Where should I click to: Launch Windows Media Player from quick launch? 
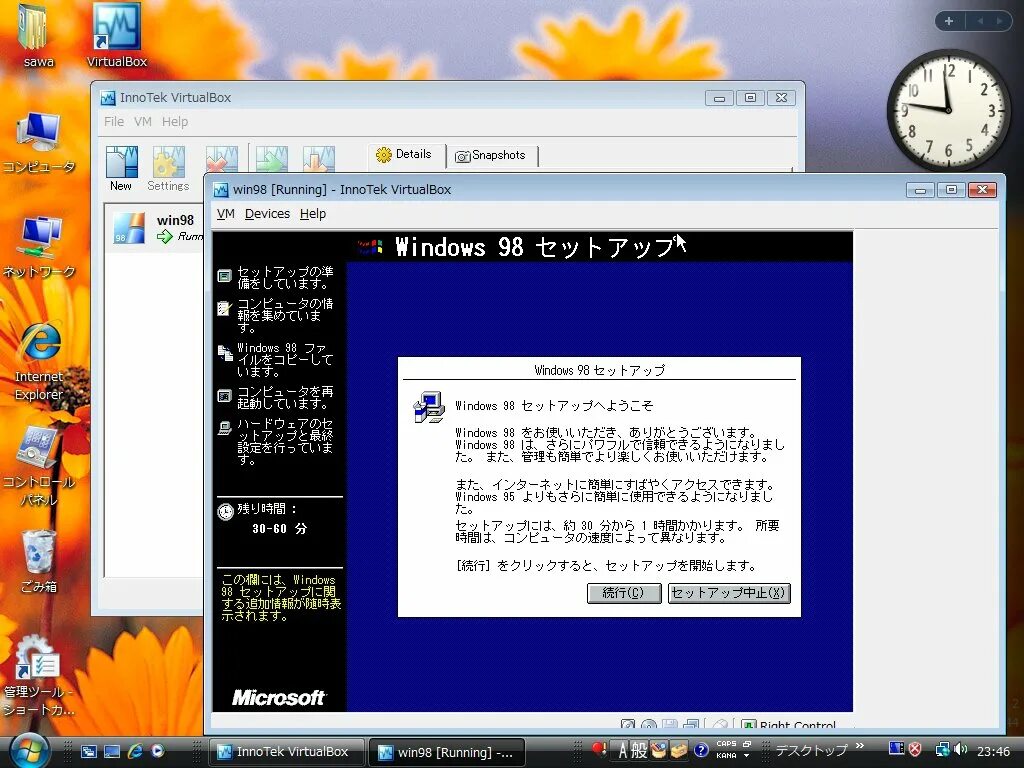(x=157, y=752)
